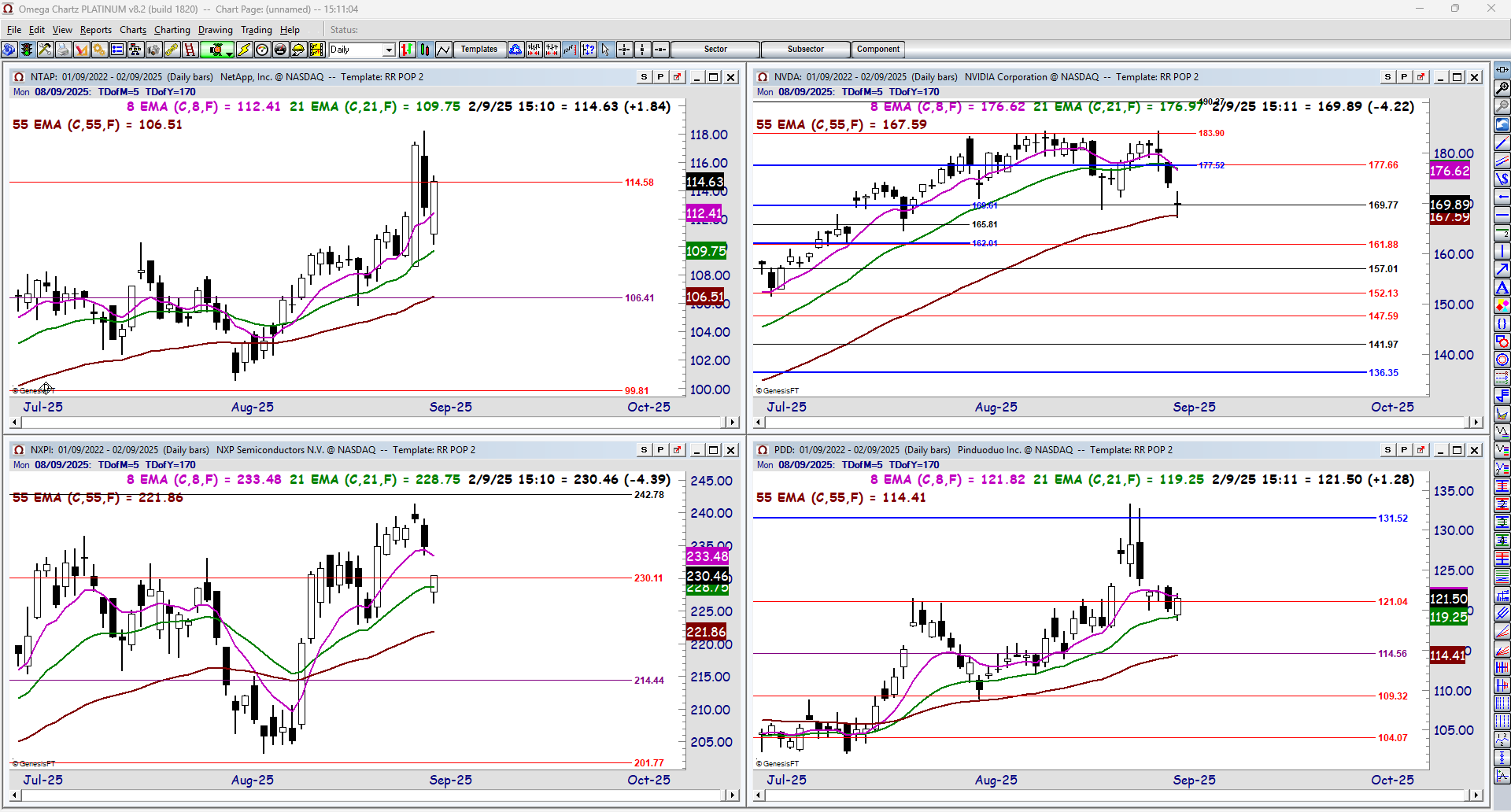Click the red pin button on NTAP chart
The image size is (1511, 812).
[x=677, y=77]
